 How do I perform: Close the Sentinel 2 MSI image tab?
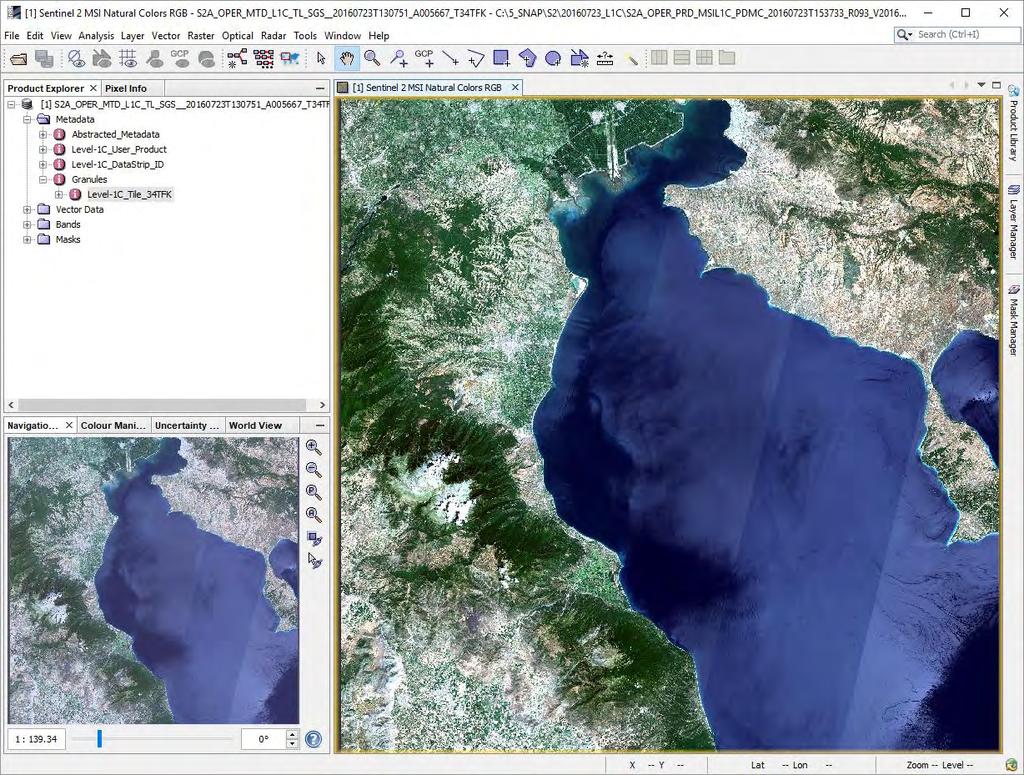click(515, 87)
